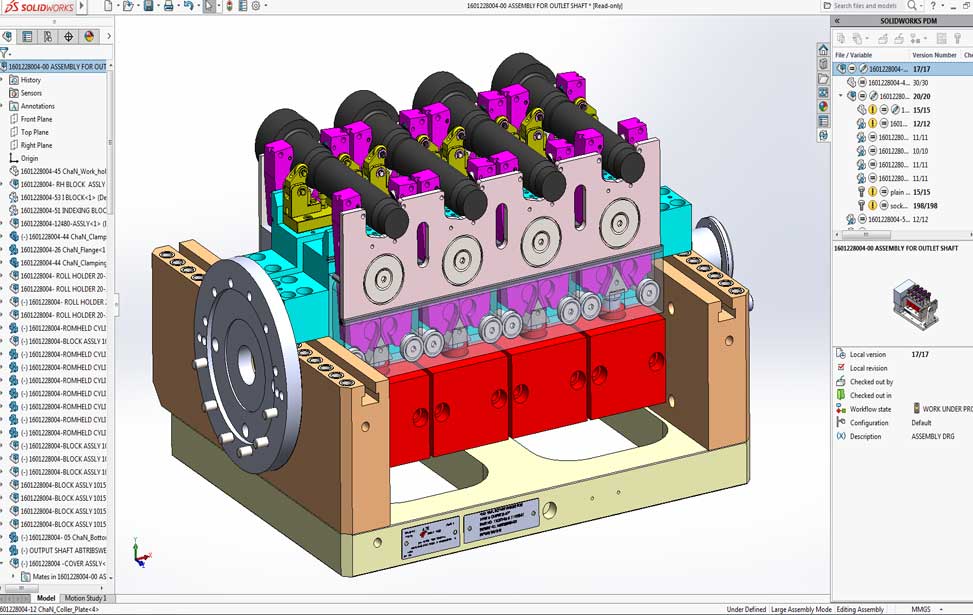The width and height of the screenshot is (973, 615).
Task: Open the Design Library task pane icon
Action: pyautogui.click(x=823, y=64)
